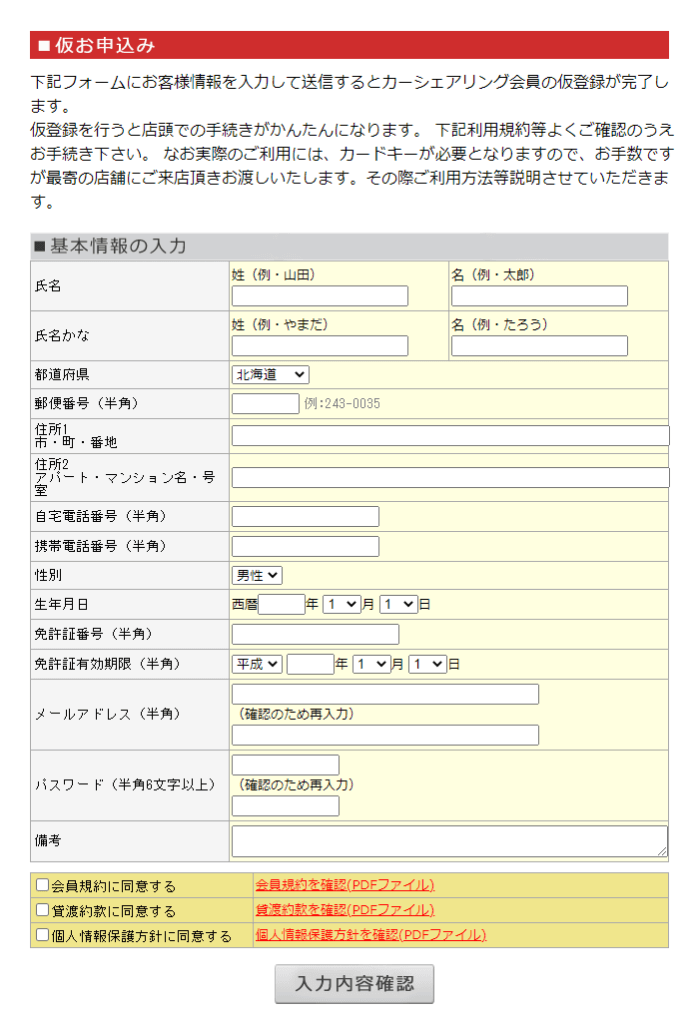
Task: Tick the 個人情報保護方針に同意する checkbox
Action: click(42, 935)
